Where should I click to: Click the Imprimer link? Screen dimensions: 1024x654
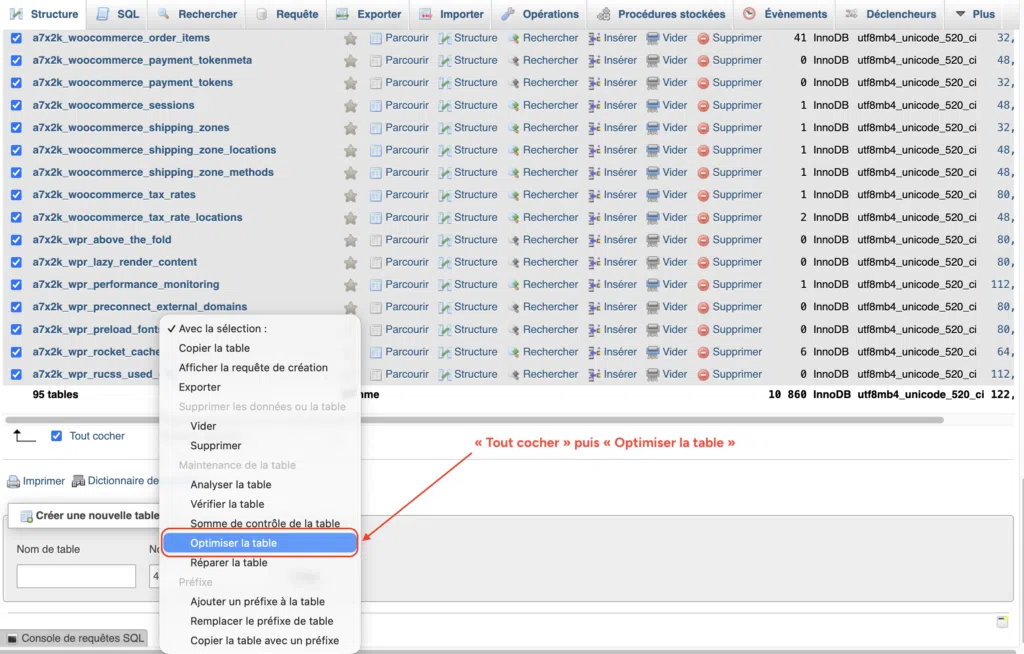coord(44,482)
